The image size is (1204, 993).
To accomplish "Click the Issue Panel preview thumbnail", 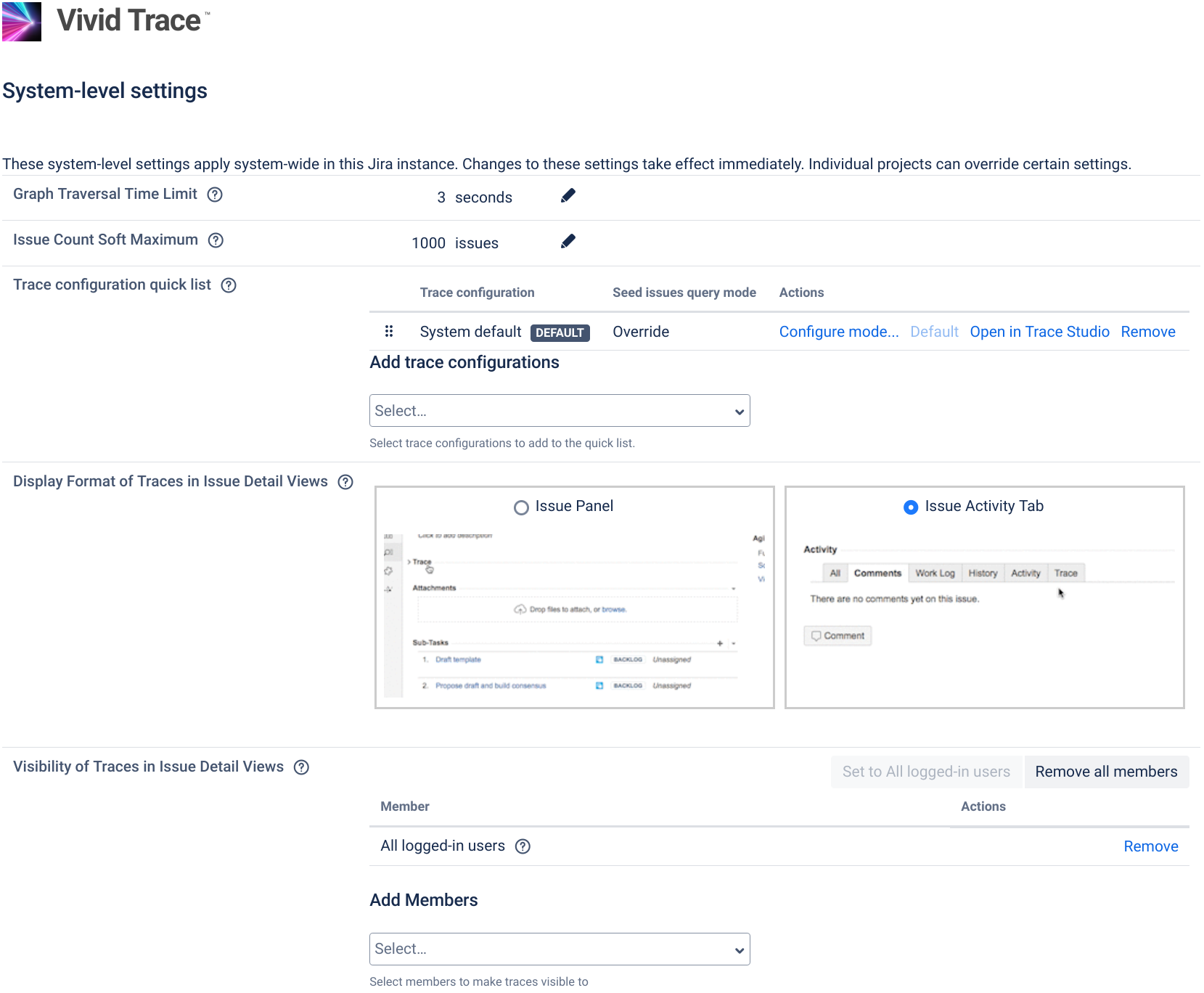I will pos(575,616).
